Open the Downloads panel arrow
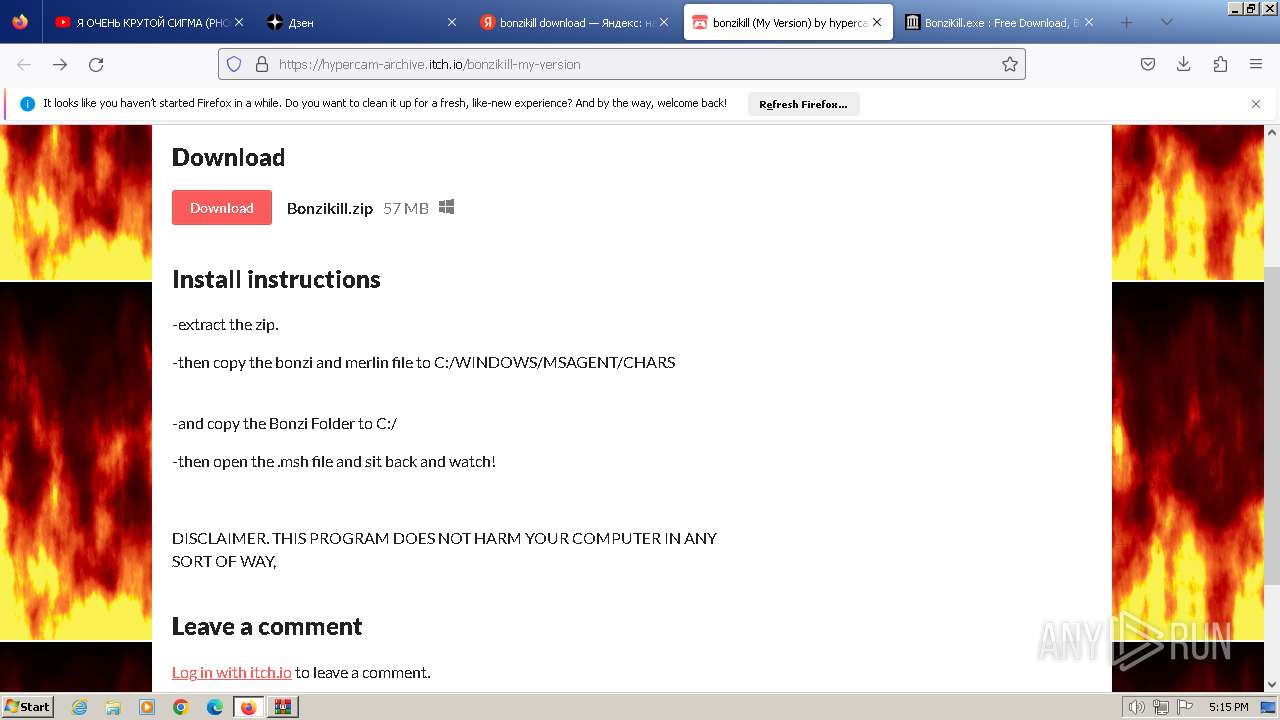Image resolution: width=1280 pixels, height=720 pixels. click(1184, 64)
